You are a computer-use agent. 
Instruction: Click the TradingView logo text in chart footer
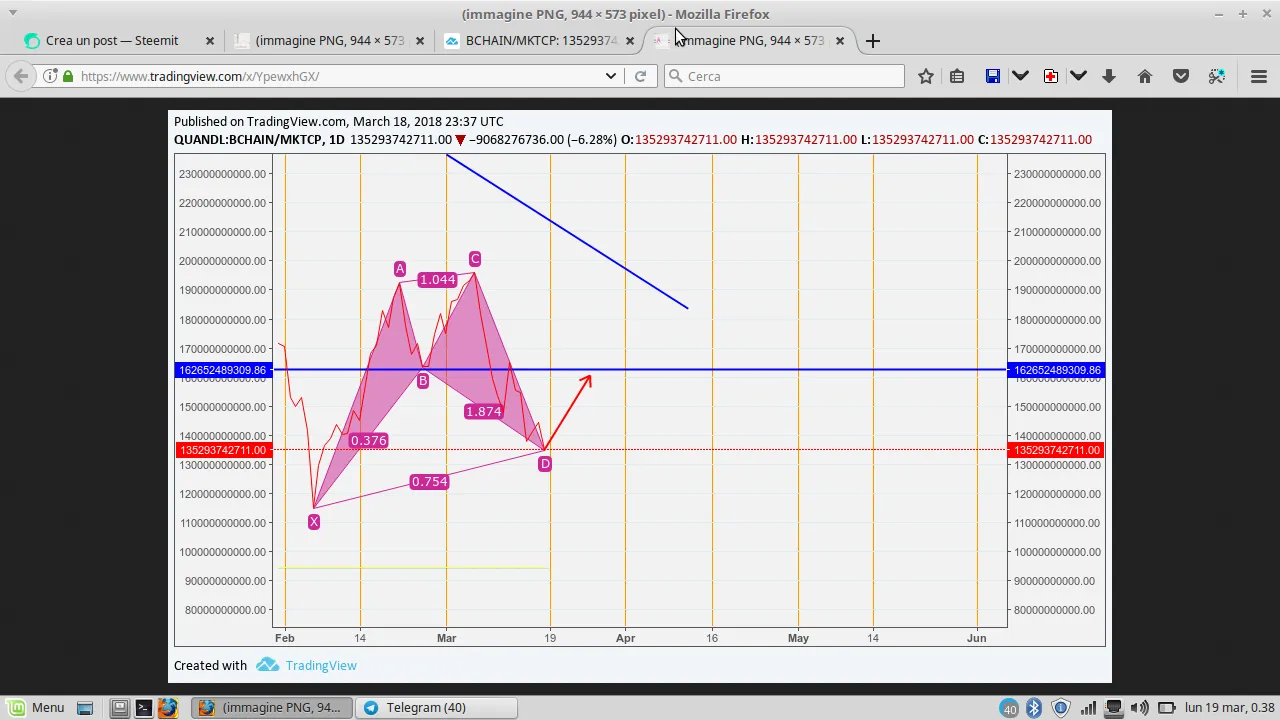[320, 666]
